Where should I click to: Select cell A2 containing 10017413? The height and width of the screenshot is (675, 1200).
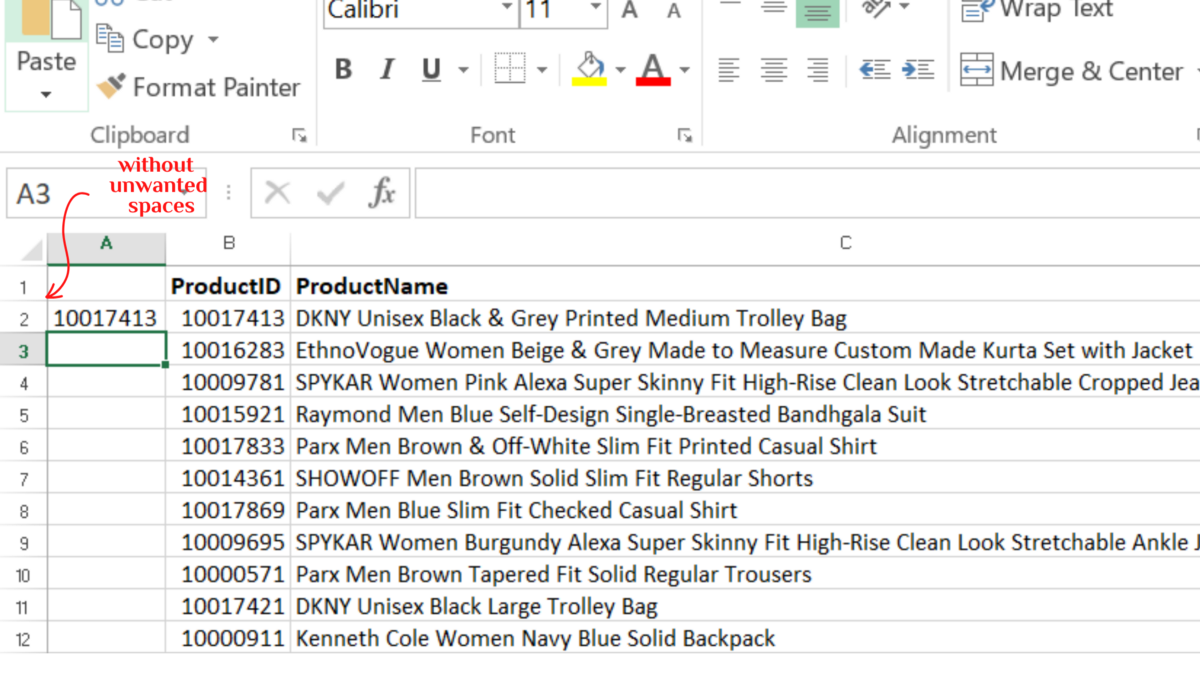106,319
